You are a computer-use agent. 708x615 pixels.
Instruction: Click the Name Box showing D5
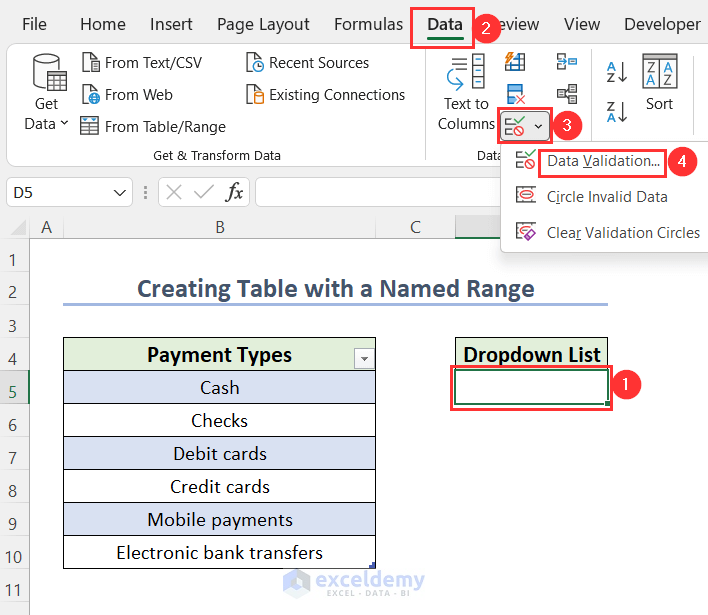pos(59,193)
